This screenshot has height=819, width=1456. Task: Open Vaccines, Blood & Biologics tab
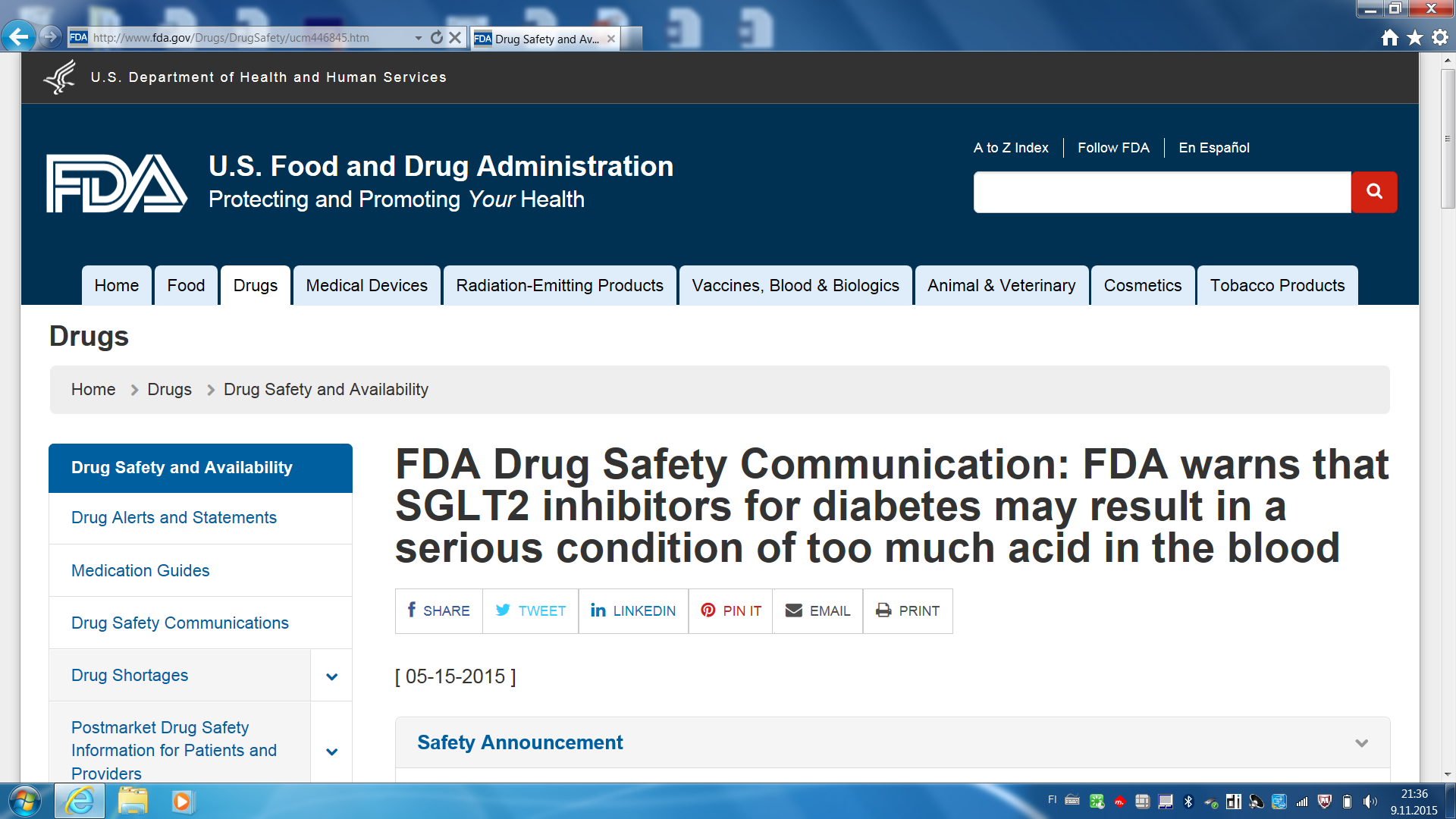pos(795,285)
